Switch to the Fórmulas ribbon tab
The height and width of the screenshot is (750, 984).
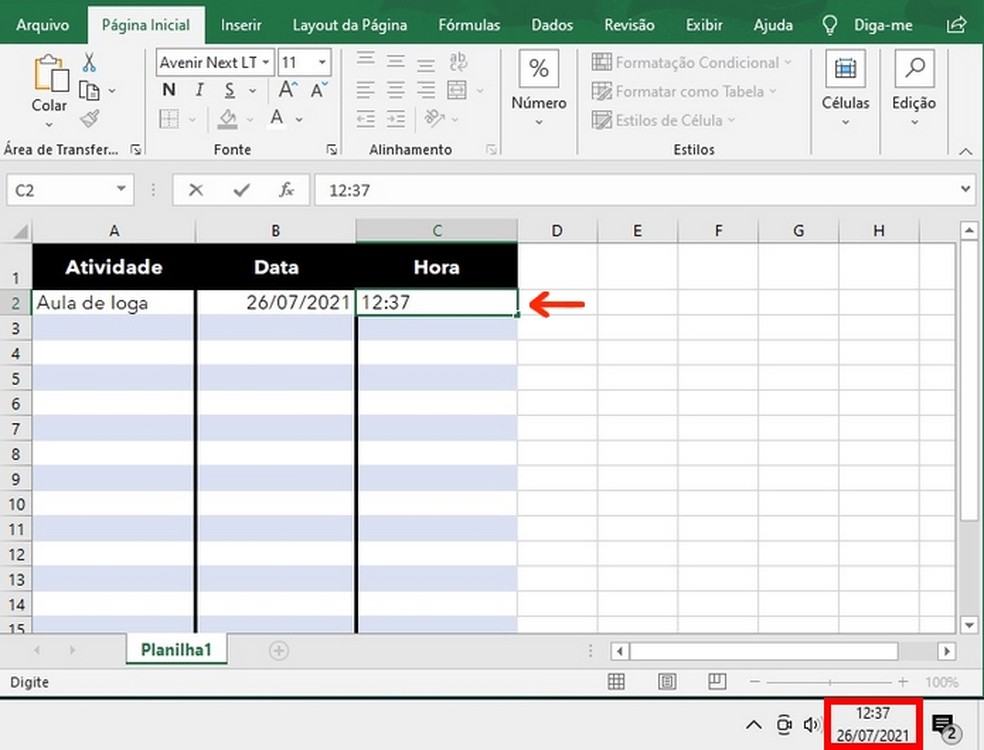click(469, 24)
